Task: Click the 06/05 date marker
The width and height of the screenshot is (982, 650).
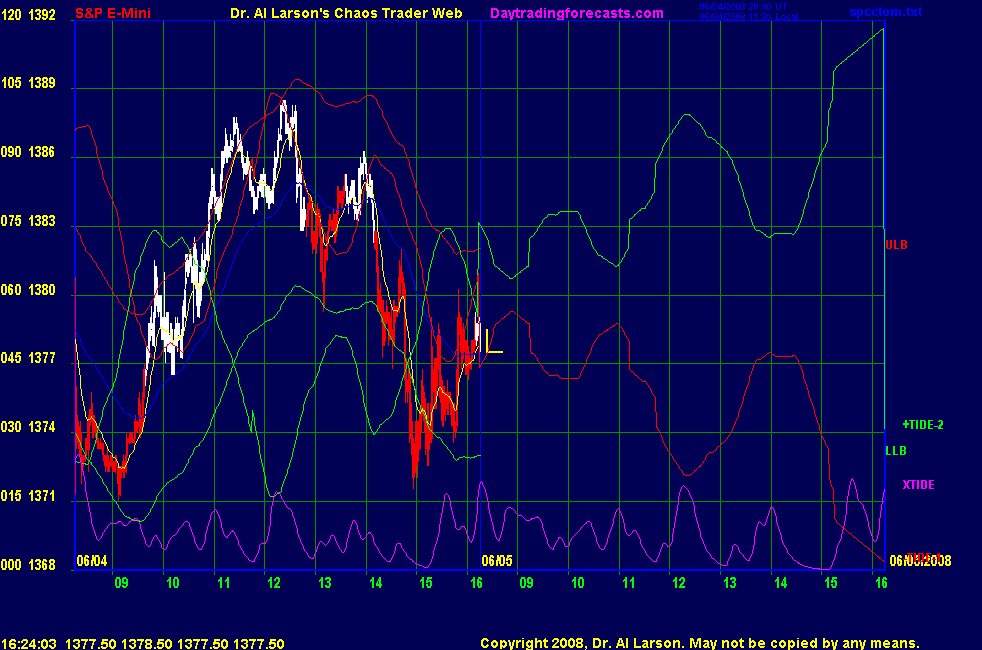Action: 496,561
